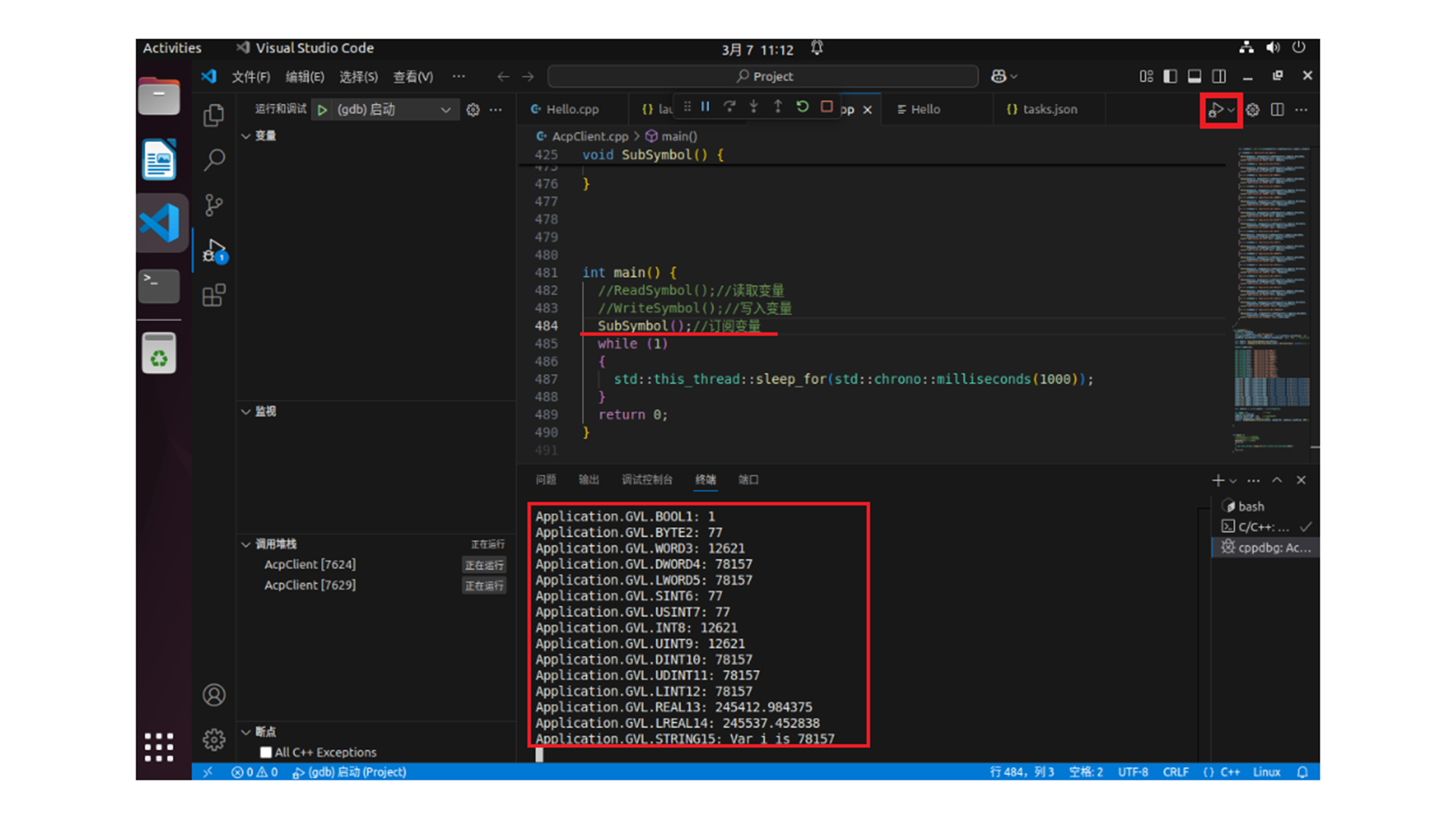Switch to the tasks.json editor tab
Screen dimensions: 1456x819
tap(1049, 109)
